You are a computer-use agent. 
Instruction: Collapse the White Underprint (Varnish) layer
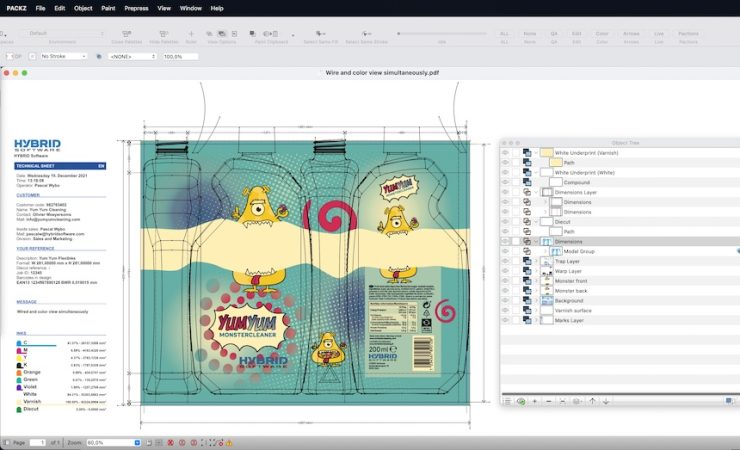pos(536,153)
